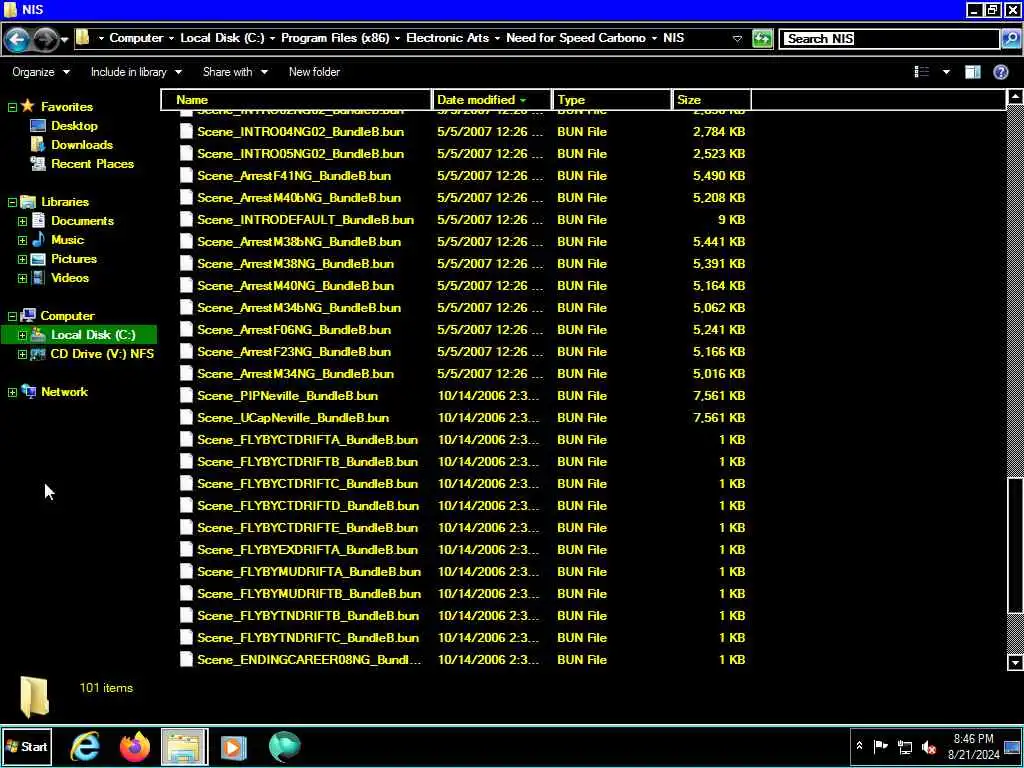Image resolution: width=1024 pixels, height=768 pixels.
Task: Click the file list scroll down arrow
Action: click(1015, 663)
